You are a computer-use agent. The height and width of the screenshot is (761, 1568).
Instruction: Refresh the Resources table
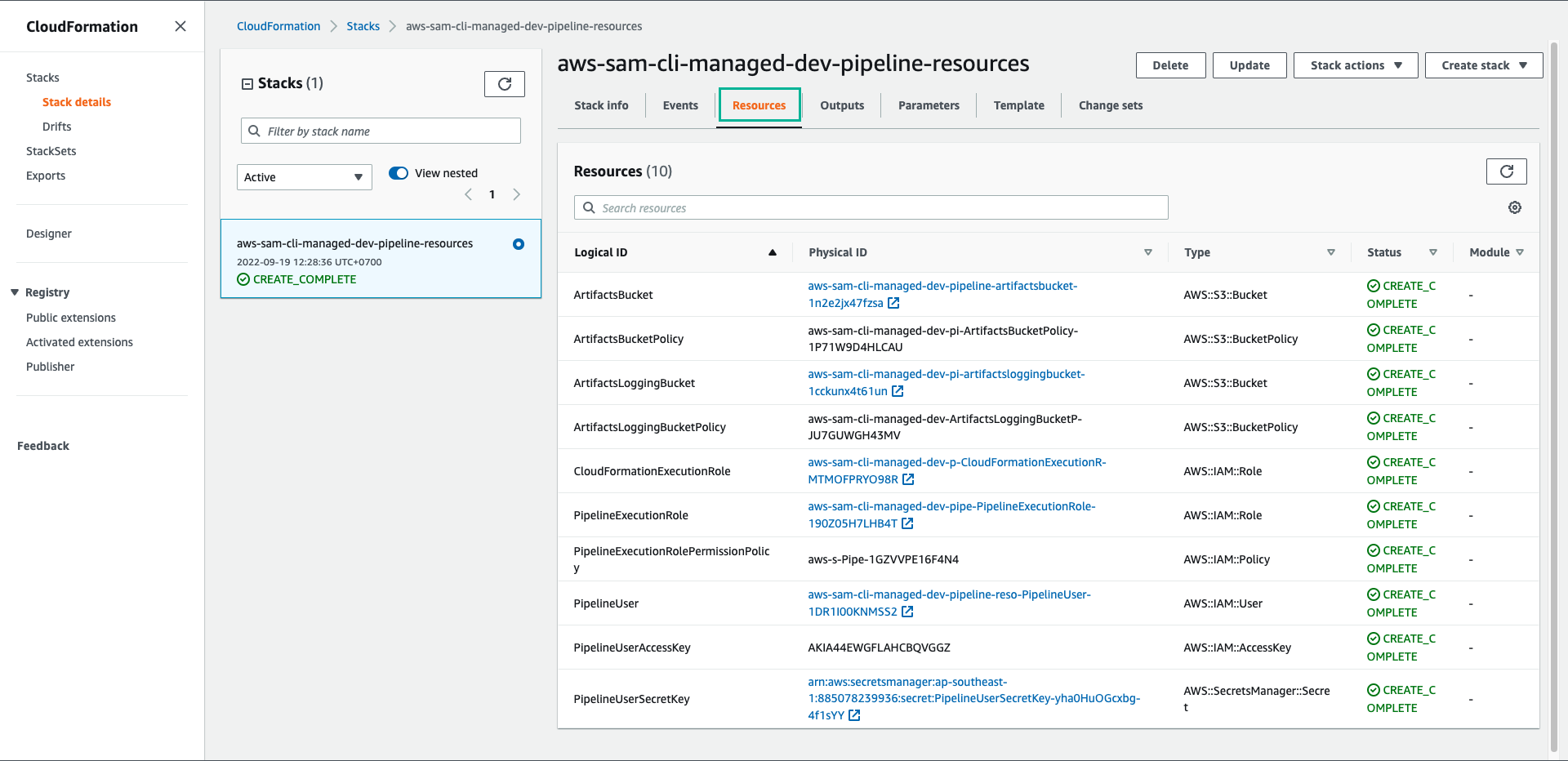(1507, 171)
